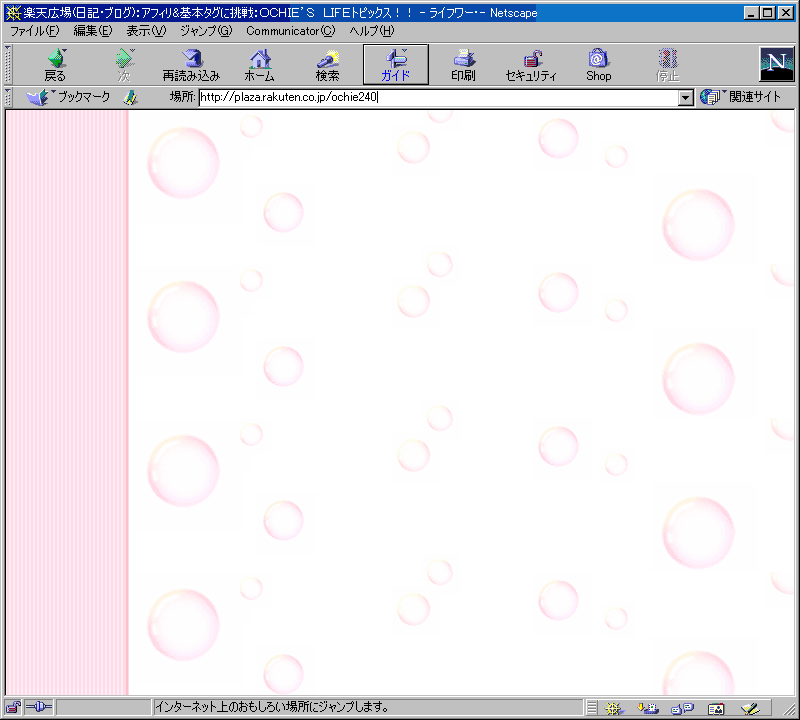Screen dimensions: 800x720
Task: Open Composer from the component bar
Action: tap(750, 708)
